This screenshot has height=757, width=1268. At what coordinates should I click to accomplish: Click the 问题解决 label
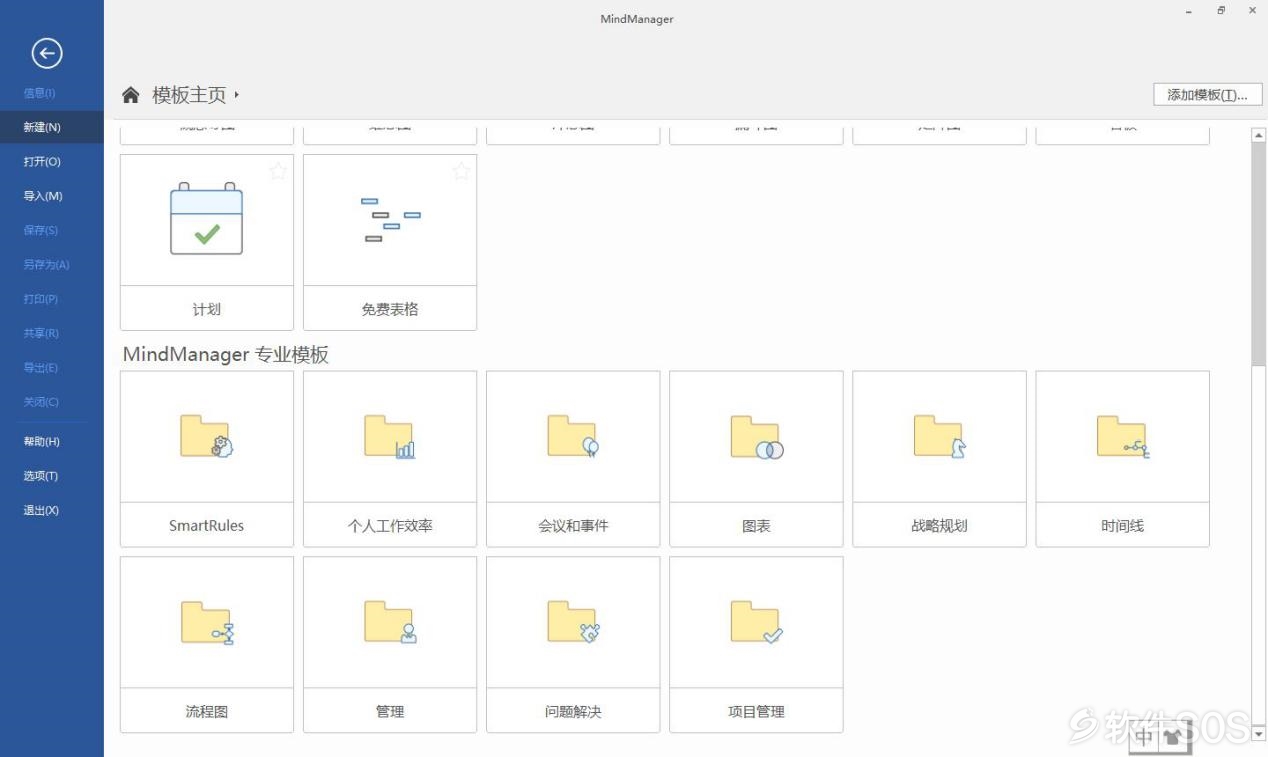point(573,711)
